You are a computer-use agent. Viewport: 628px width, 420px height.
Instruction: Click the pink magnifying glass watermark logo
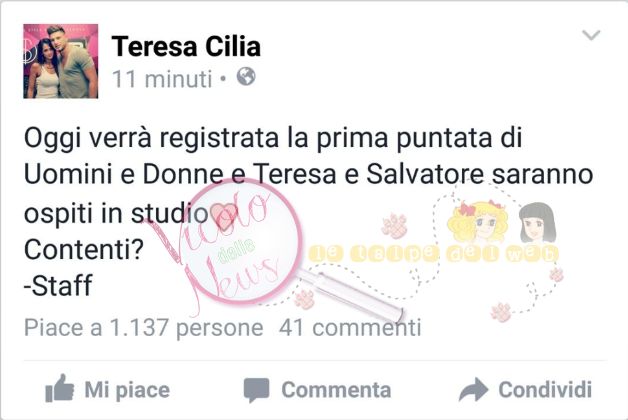pyautogui.click(x=276, y=250)
